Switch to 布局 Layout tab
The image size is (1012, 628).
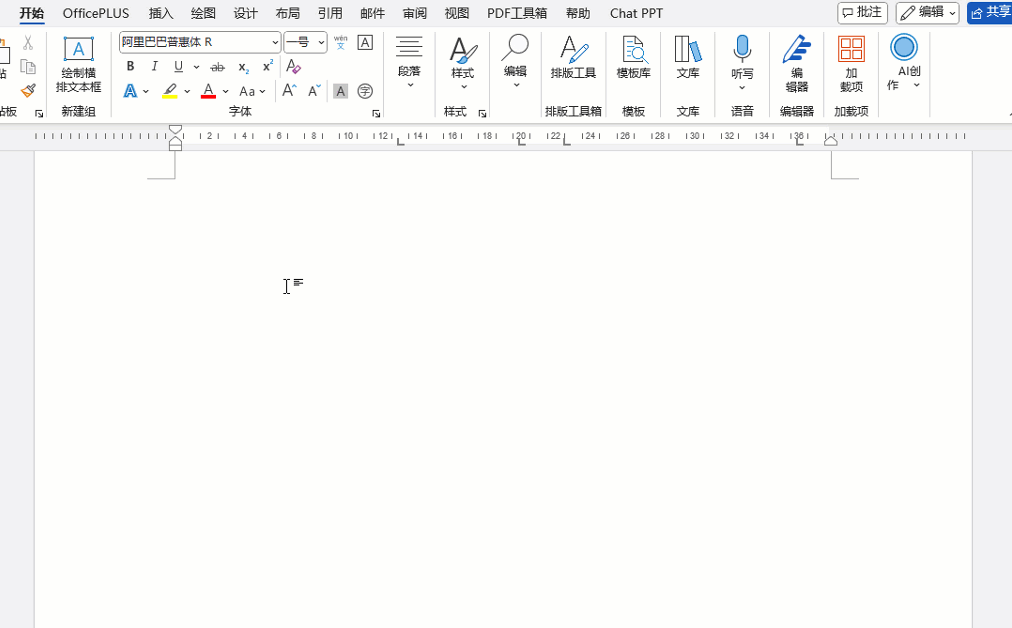pyautogui.click(x=288, y=14)
